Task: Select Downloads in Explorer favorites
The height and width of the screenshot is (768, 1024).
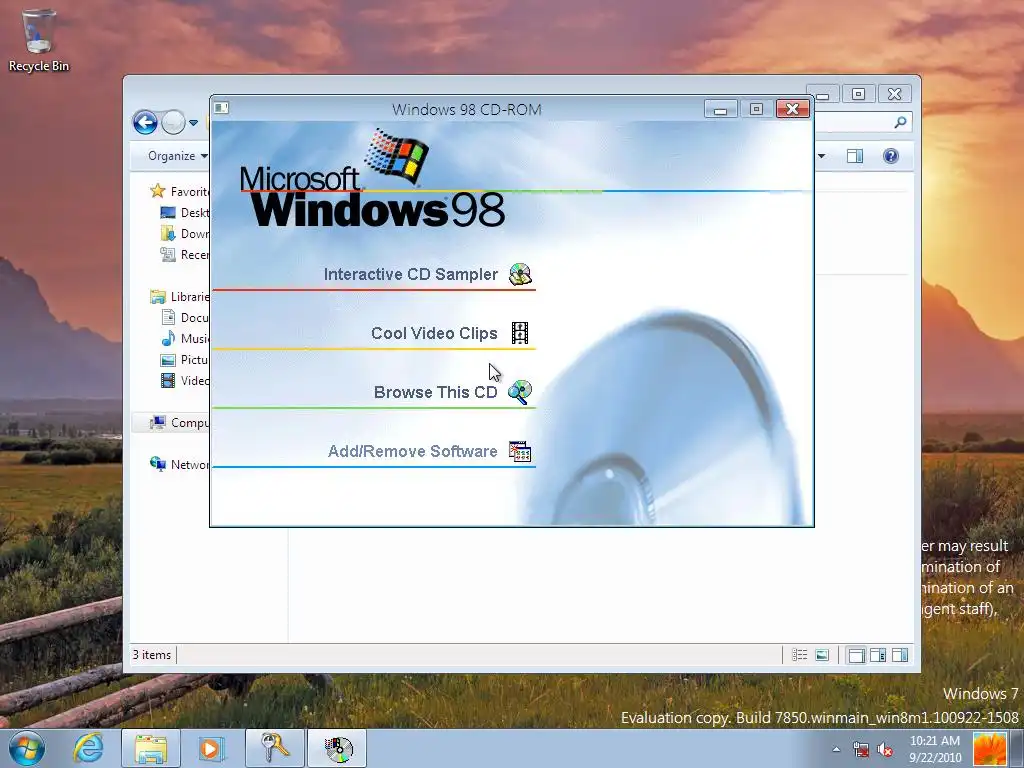Action: pos(185,234)
